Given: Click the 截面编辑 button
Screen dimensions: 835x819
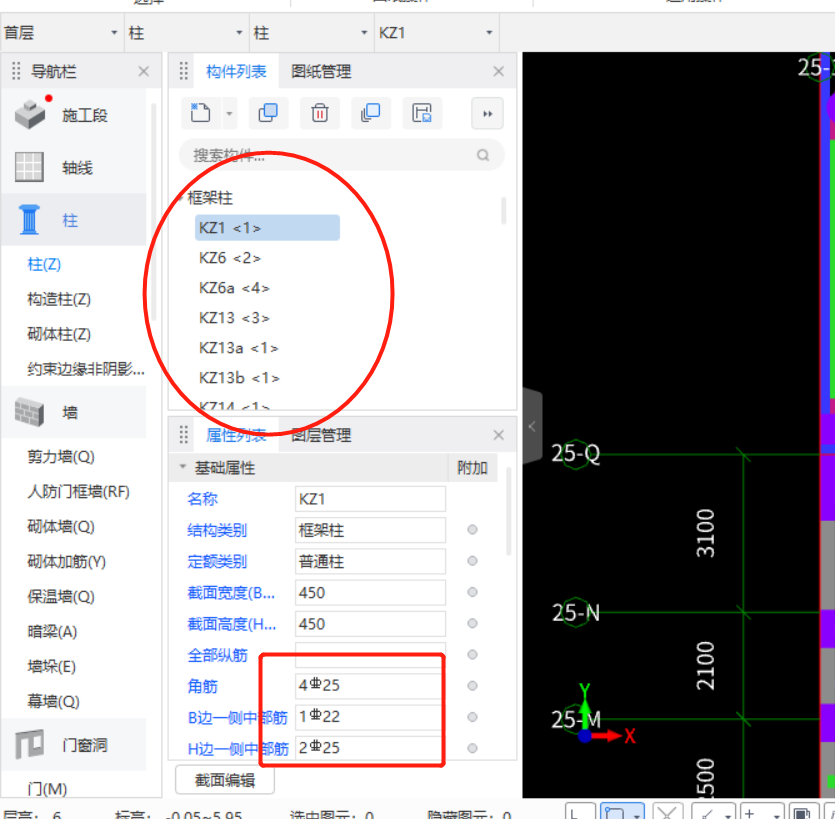Looking at the screenshot, I should click(x=225, y=780).
